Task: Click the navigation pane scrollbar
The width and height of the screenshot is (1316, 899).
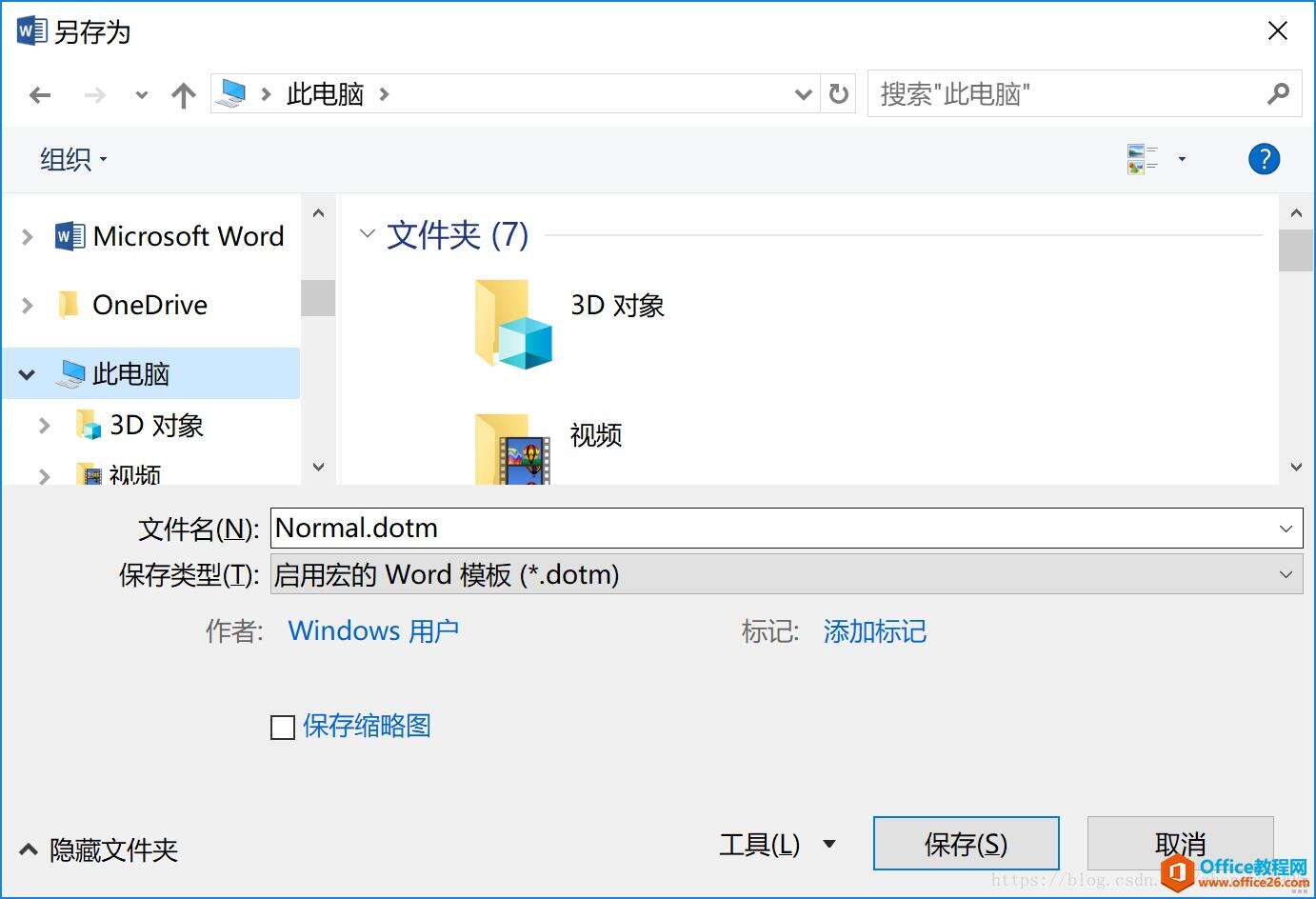Action: [x=318, y=295]
